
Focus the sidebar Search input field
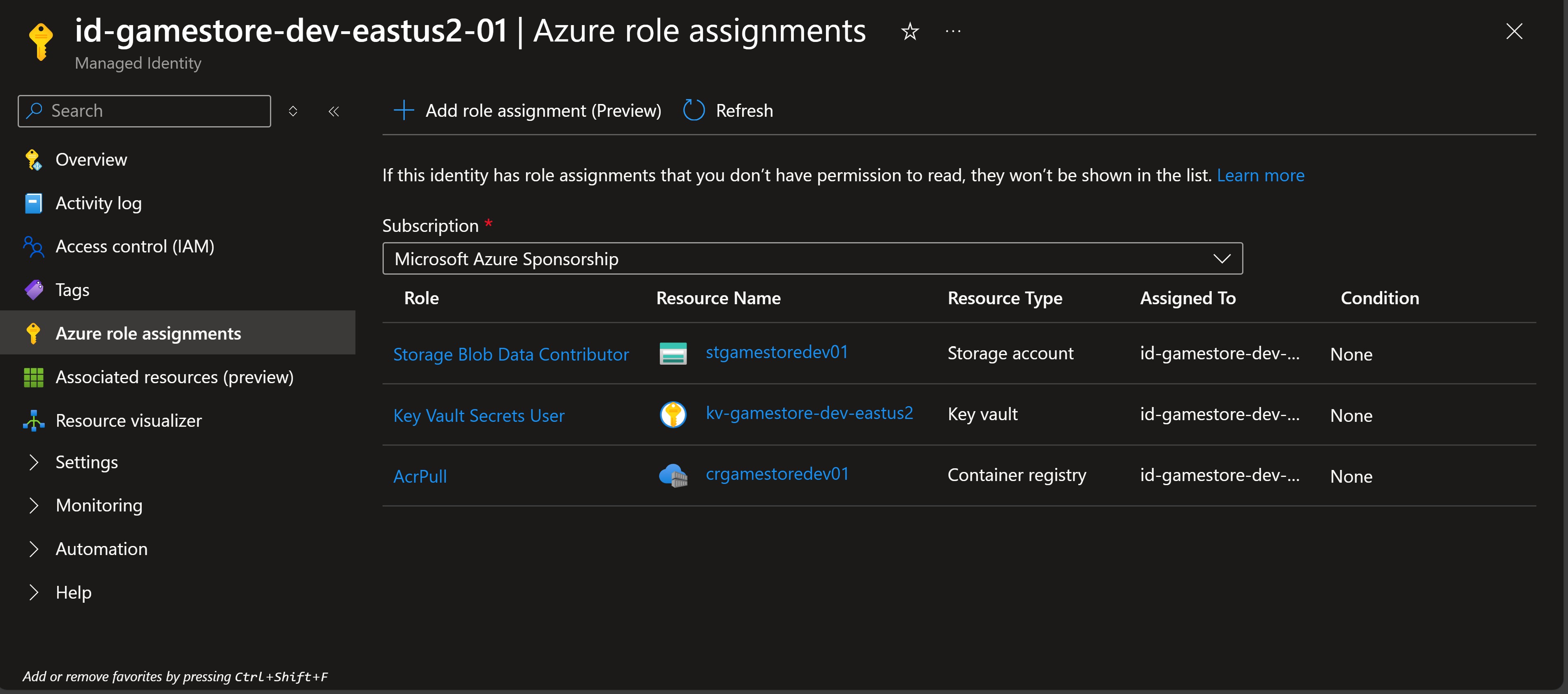pyautogui.click(x=144, y=111)
